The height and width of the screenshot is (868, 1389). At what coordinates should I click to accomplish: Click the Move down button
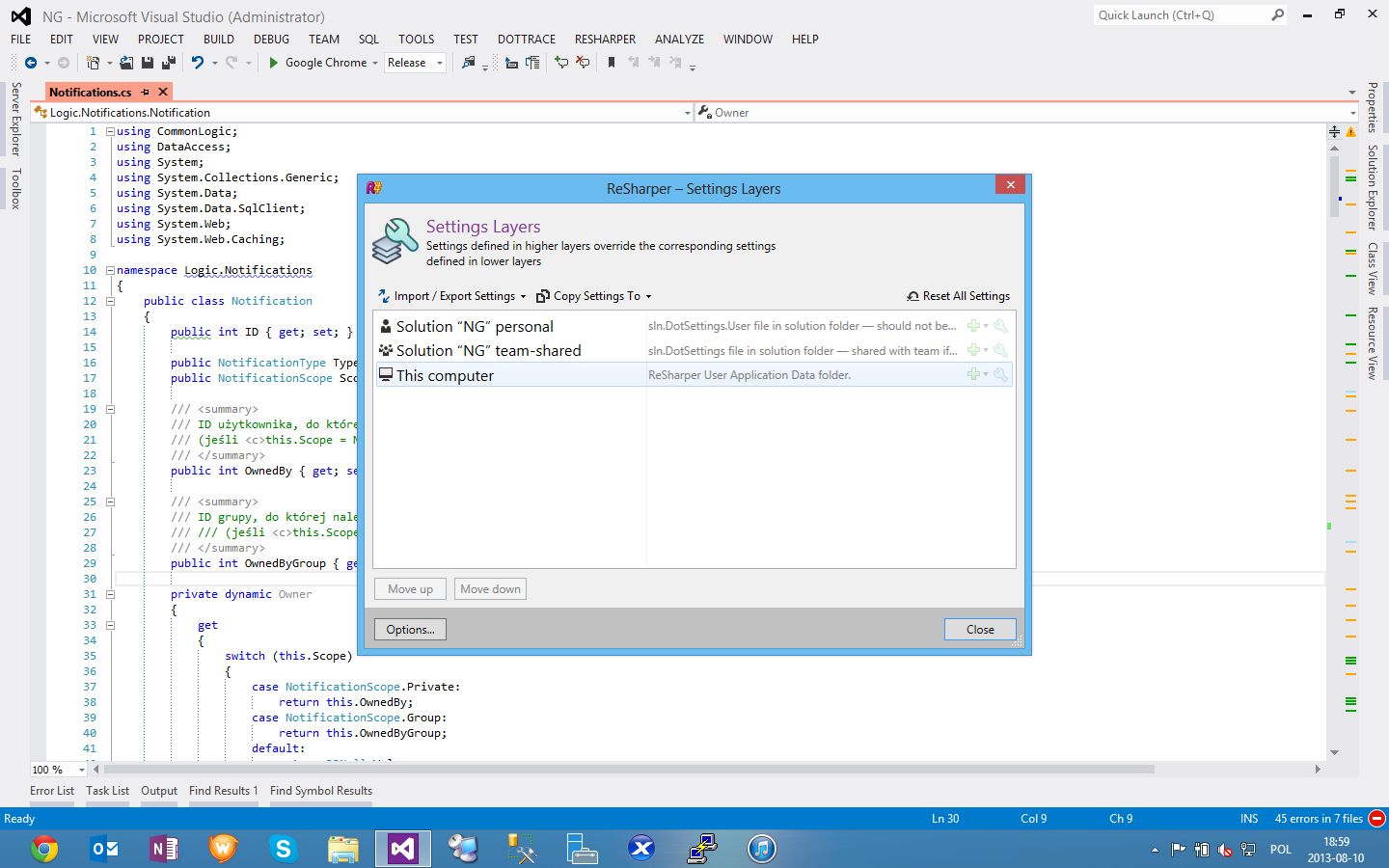pyautogui.click(x=490, y=589)
